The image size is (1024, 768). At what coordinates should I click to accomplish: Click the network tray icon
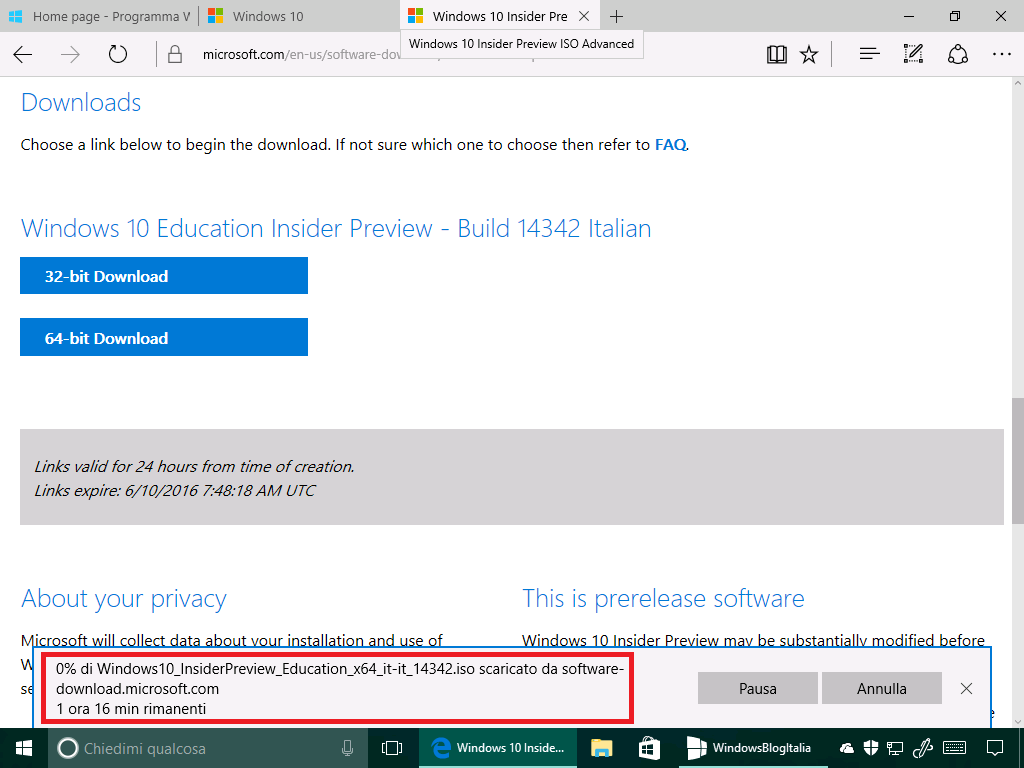(895, 748)
